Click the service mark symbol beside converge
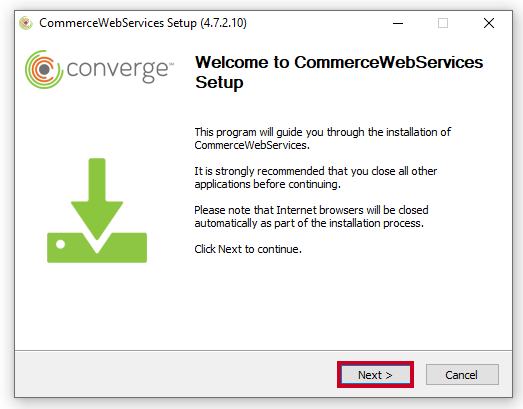Viewport: 523px width, 409px height. coord(171,63)
